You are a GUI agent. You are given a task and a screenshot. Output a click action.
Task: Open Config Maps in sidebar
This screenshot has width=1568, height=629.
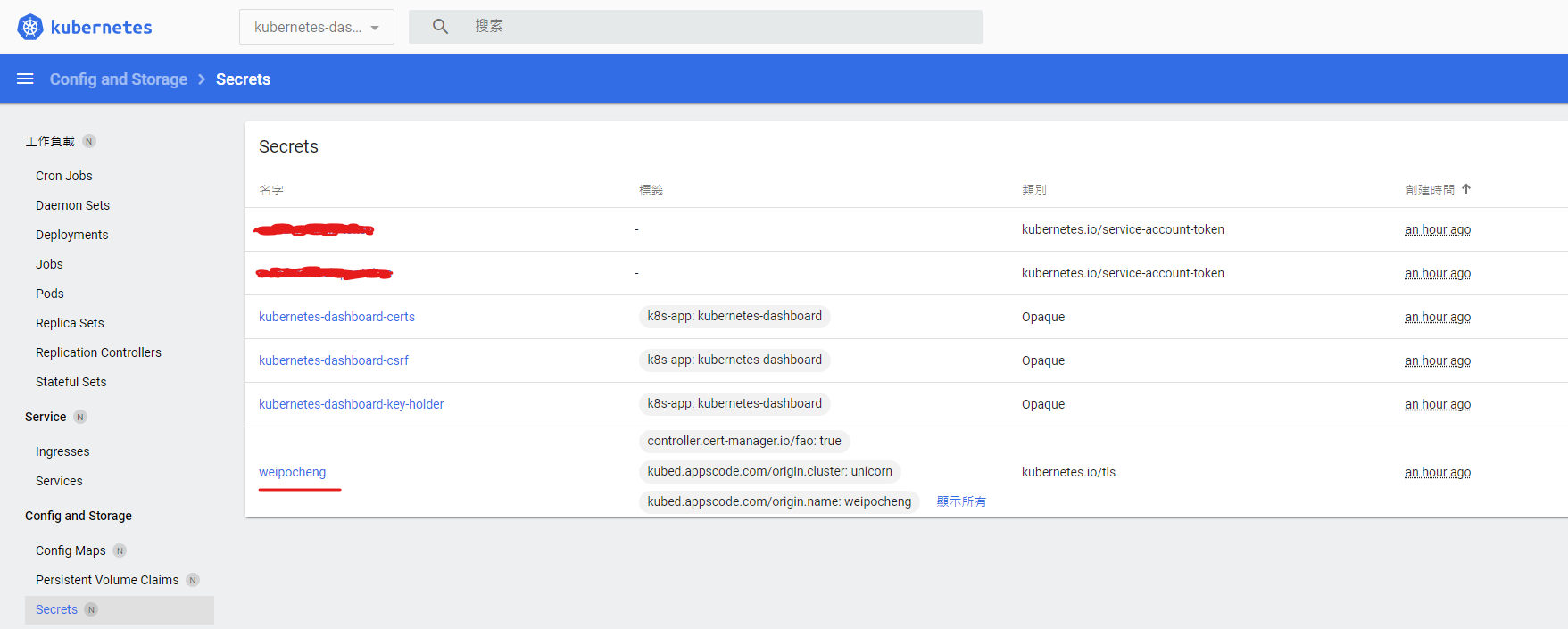point(71,550)
